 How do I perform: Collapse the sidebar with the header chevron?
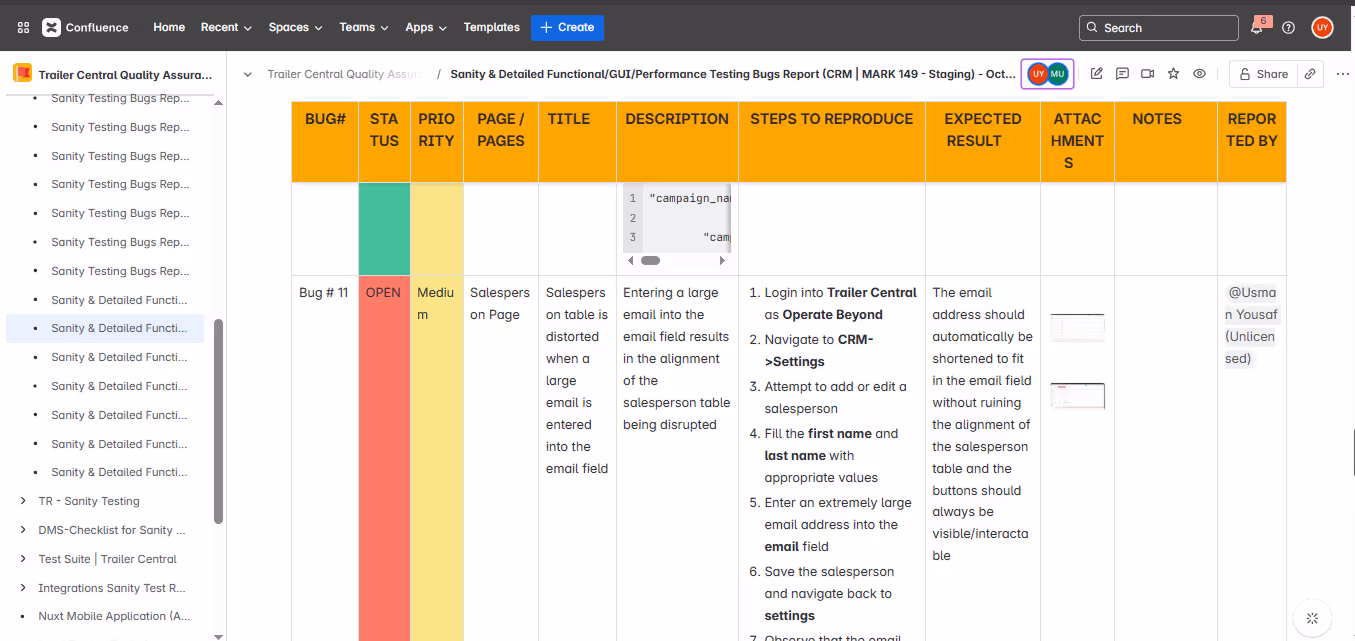[x=247, y=74]
